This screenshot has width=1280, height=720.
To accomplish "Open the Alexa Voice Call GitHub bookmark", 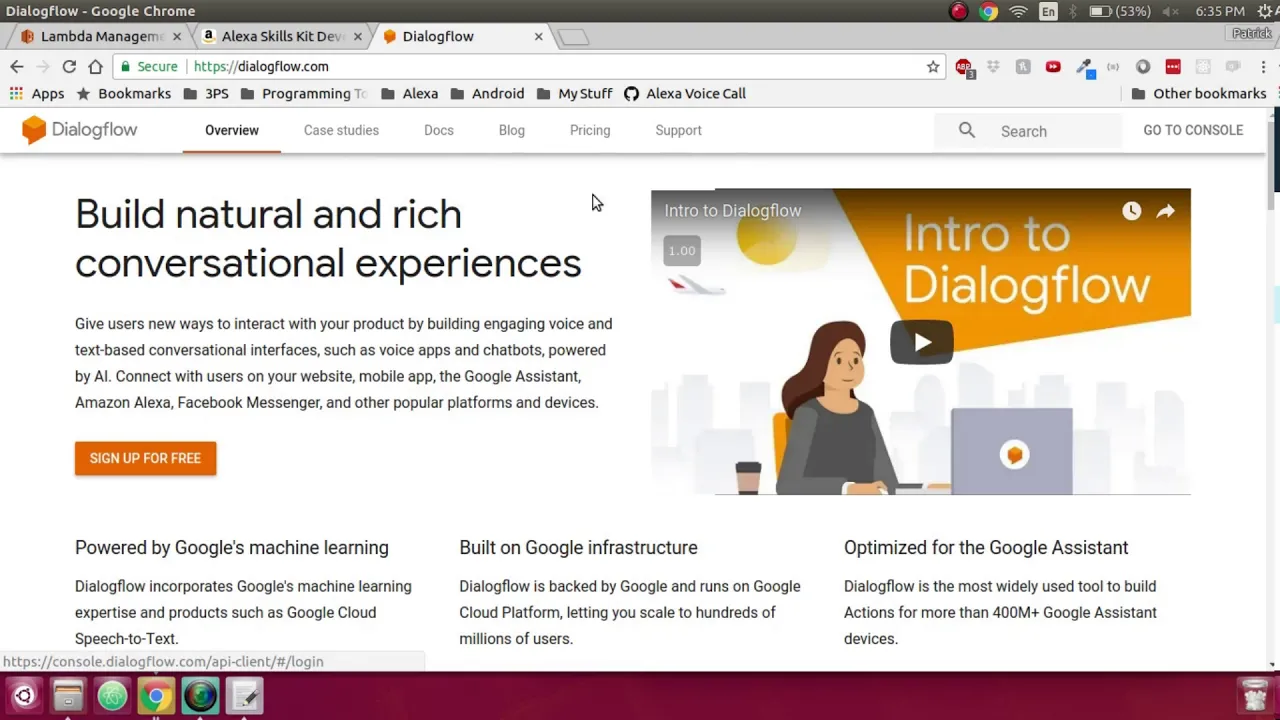I will [685, 93].
